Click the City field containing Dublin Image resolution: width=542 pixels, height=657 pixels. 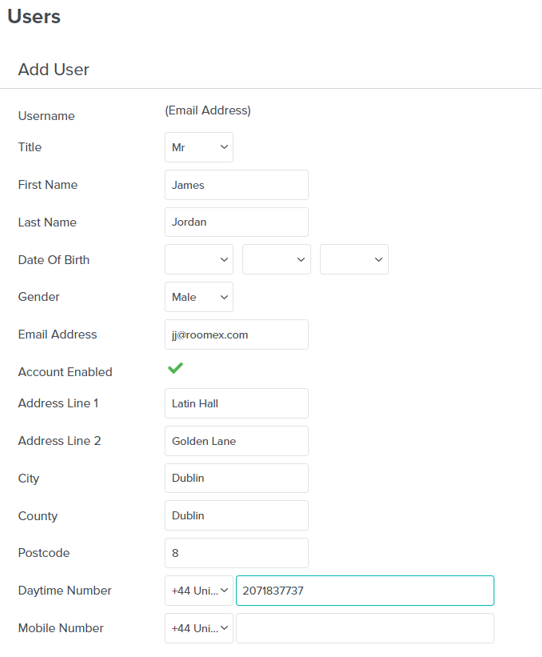tap(237, 478)
